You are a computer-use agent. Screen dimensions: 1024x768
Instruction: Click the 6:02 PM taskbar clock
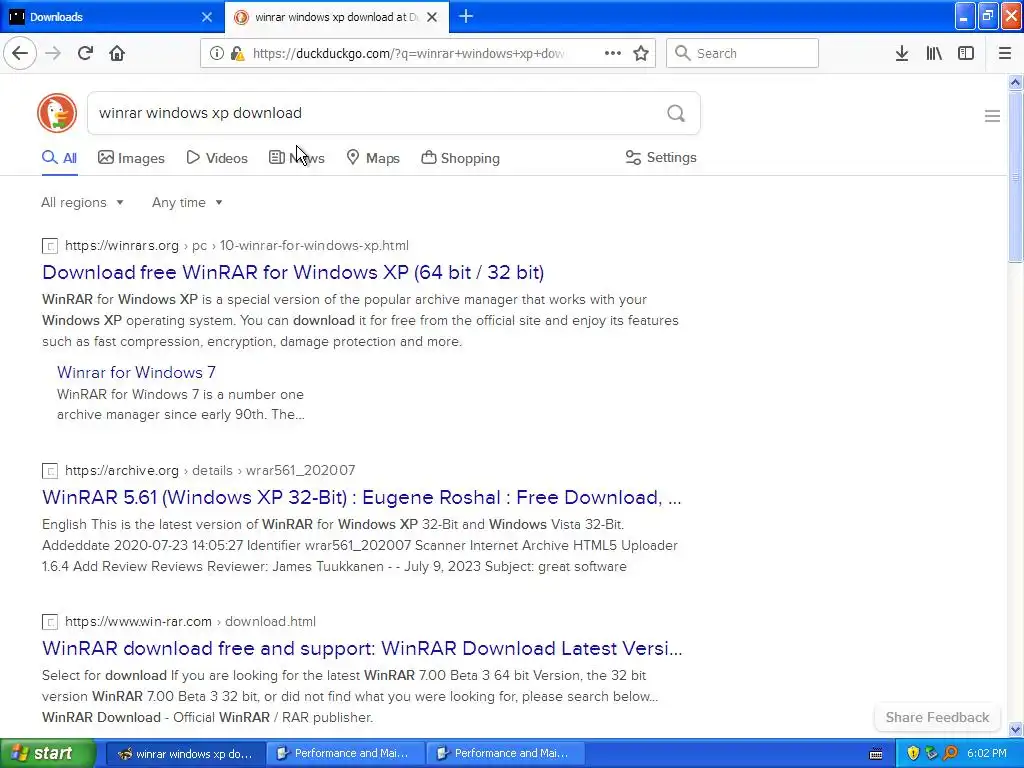click(987, 753)
